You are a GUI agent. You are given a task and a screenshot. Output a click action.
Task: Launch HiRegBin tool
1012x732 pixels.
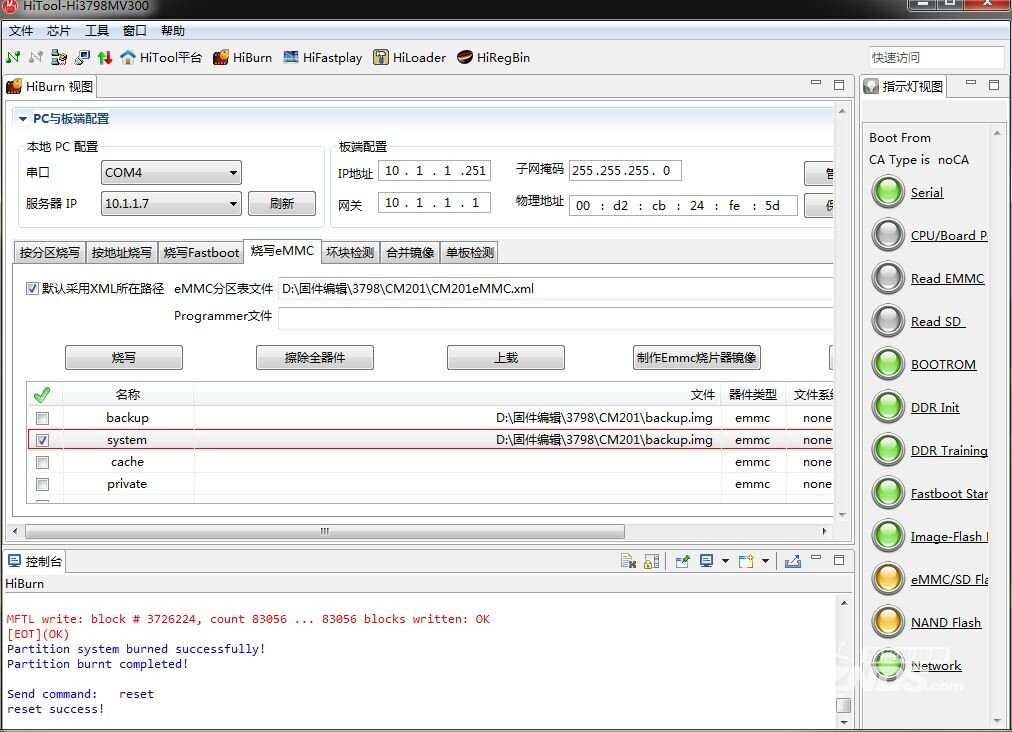[494, 57]
